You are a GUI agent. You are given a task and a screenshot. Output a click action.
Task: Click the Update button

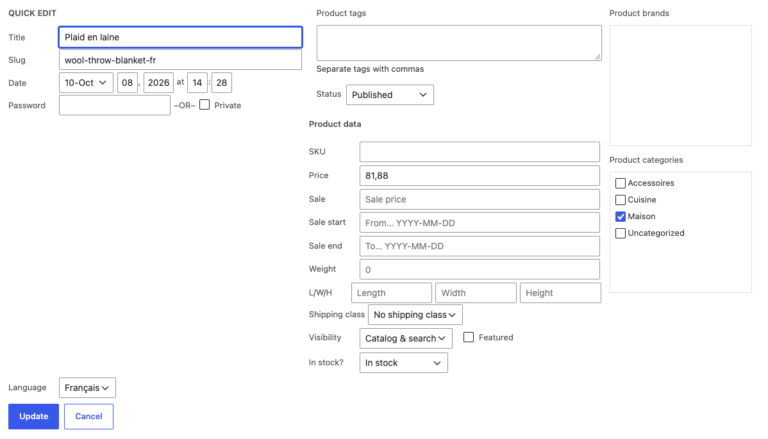click(x=33, y=416)
